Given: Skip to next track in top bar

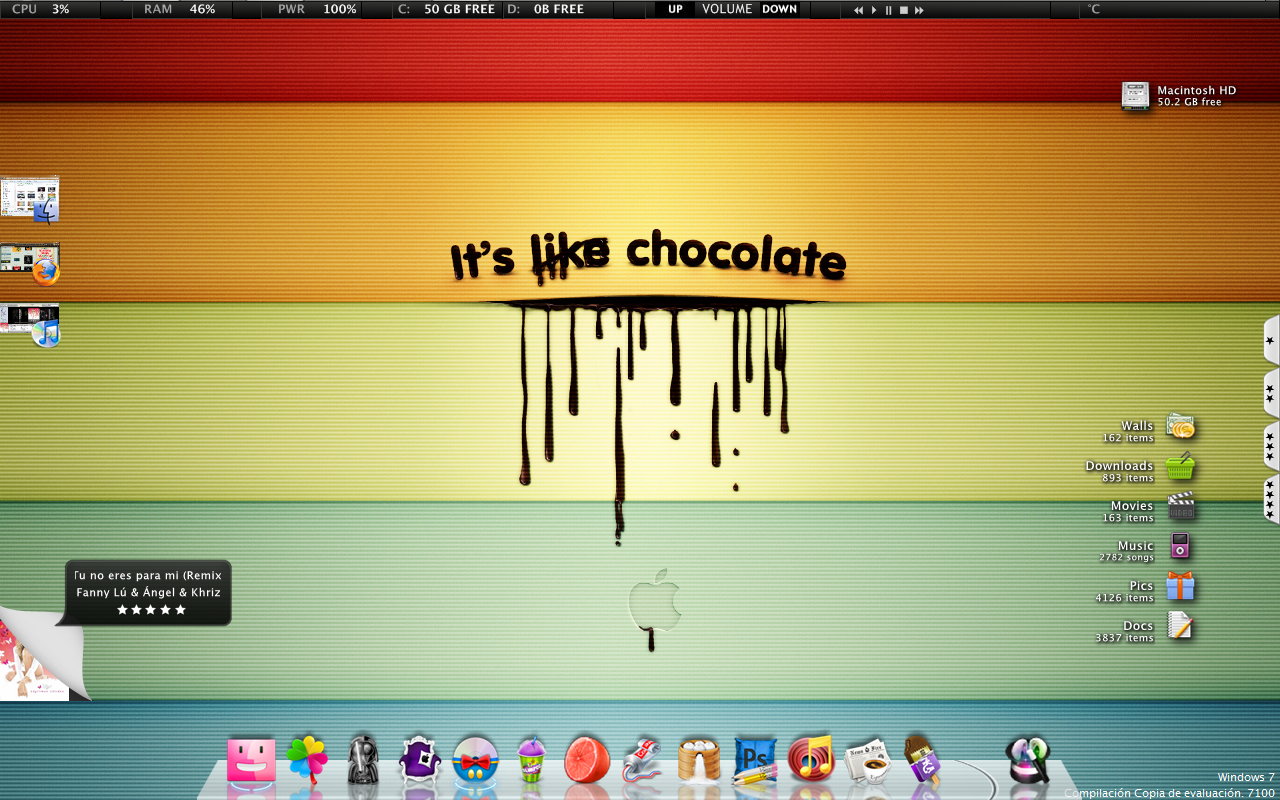Looking at the screenshot, I should click(919, 10).
